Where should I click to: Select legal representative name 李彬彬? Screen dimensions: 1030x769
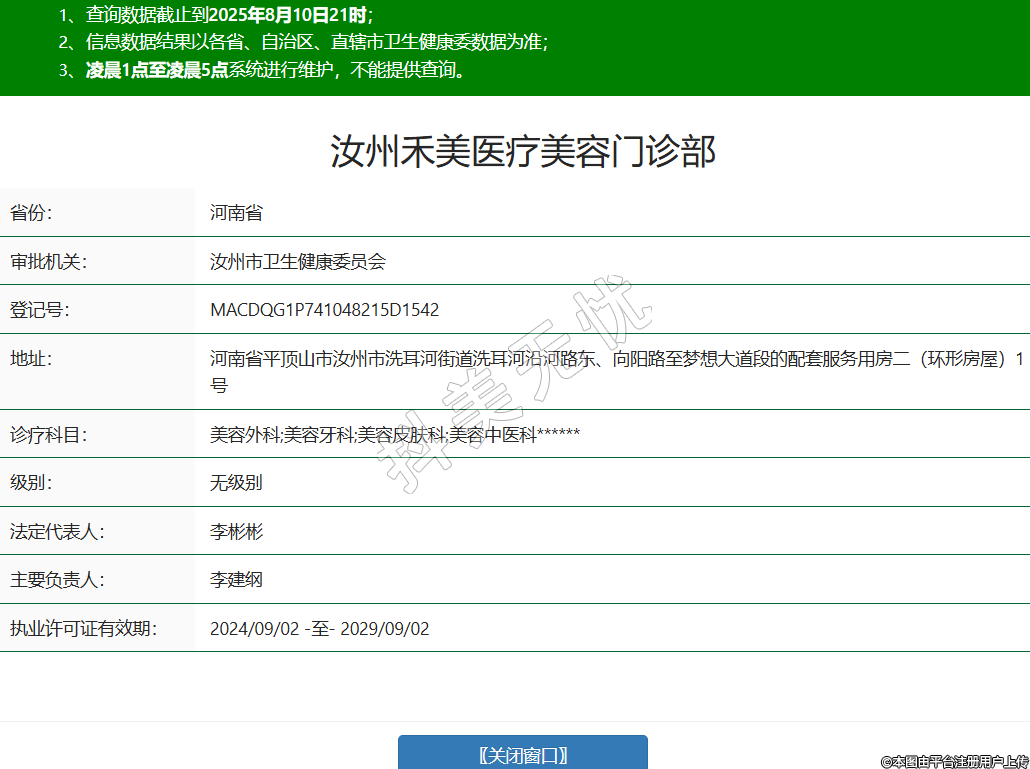(x=236, y=532)
